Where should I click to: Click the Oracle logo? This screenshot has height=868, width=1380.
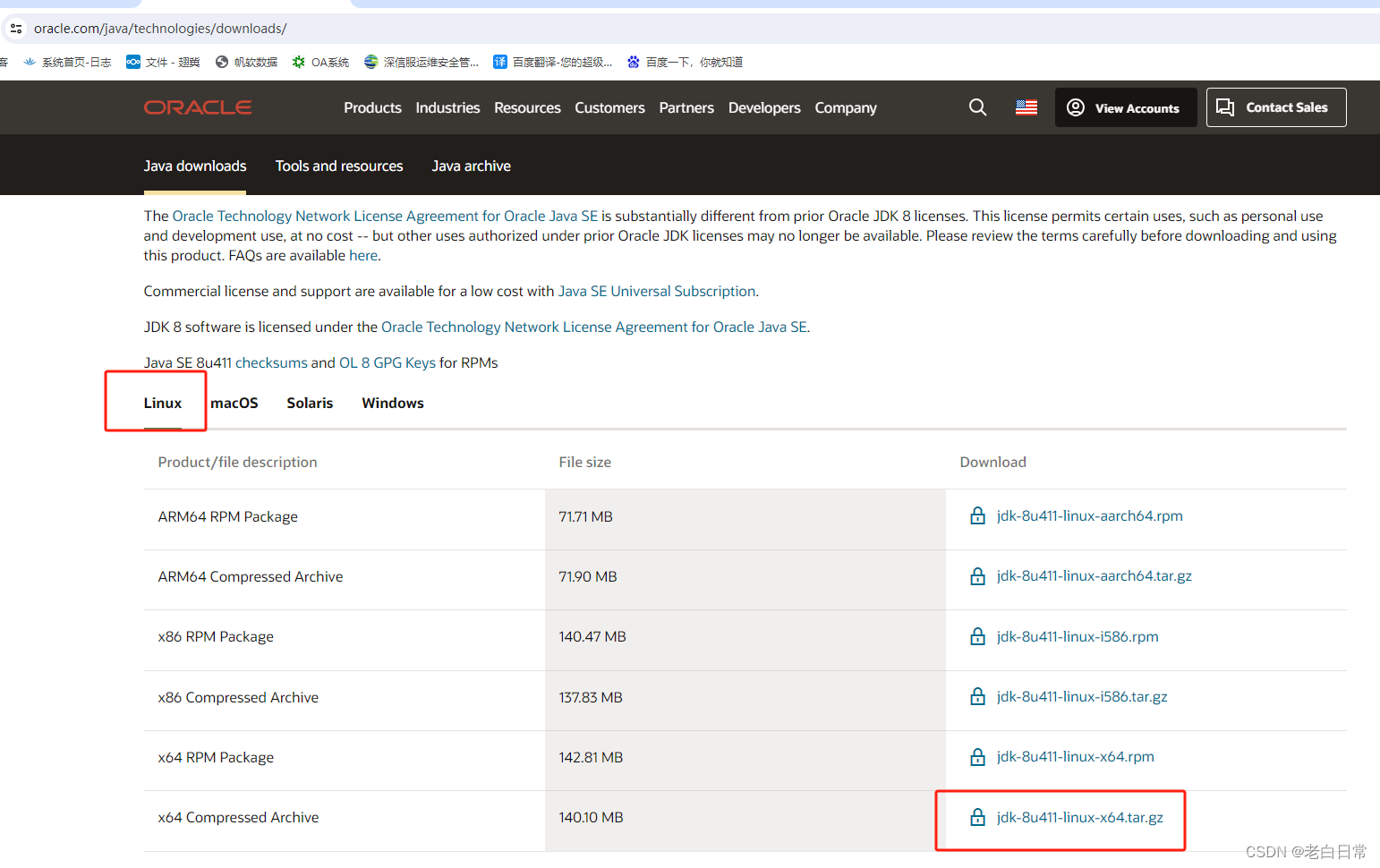[x=198, y=107]
